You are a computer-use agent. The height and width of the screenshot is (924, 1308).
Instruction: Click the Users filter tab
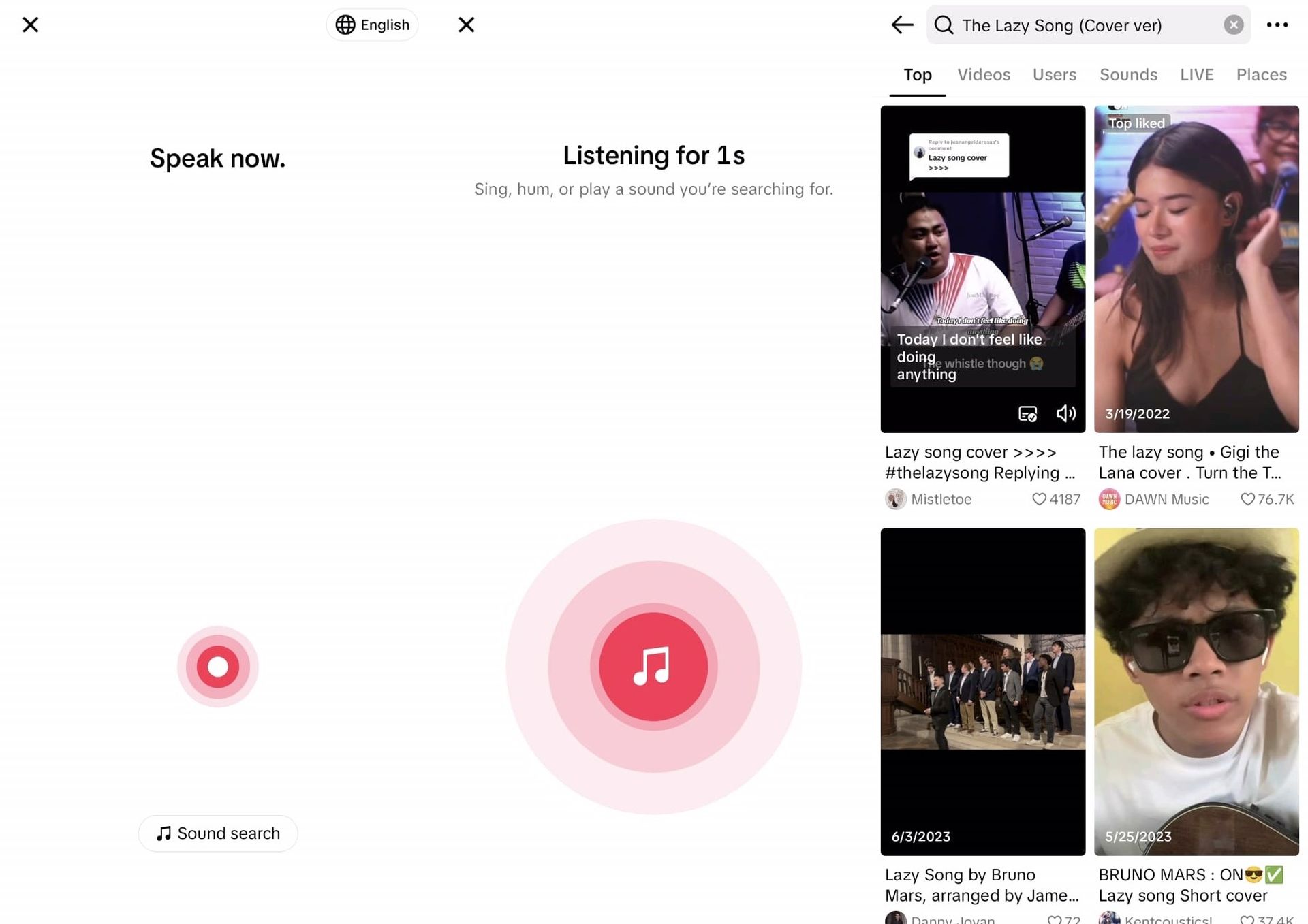click(x=1054, y=74)
